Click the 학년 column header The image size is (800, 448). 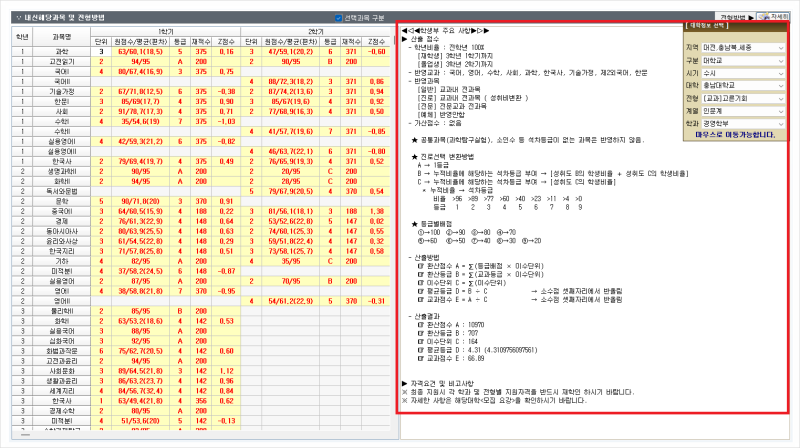22,37
